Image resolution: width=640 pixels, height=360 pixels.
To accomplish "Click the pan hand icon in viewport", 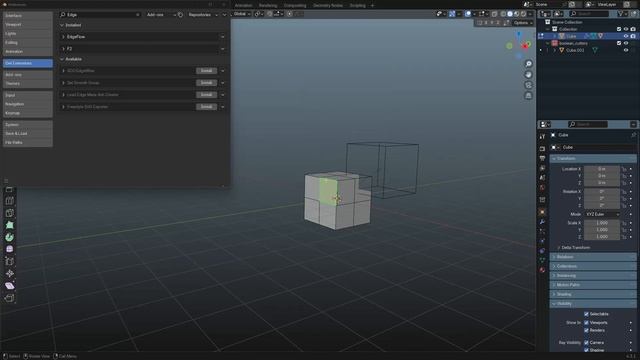I will (x=528, y=75).
